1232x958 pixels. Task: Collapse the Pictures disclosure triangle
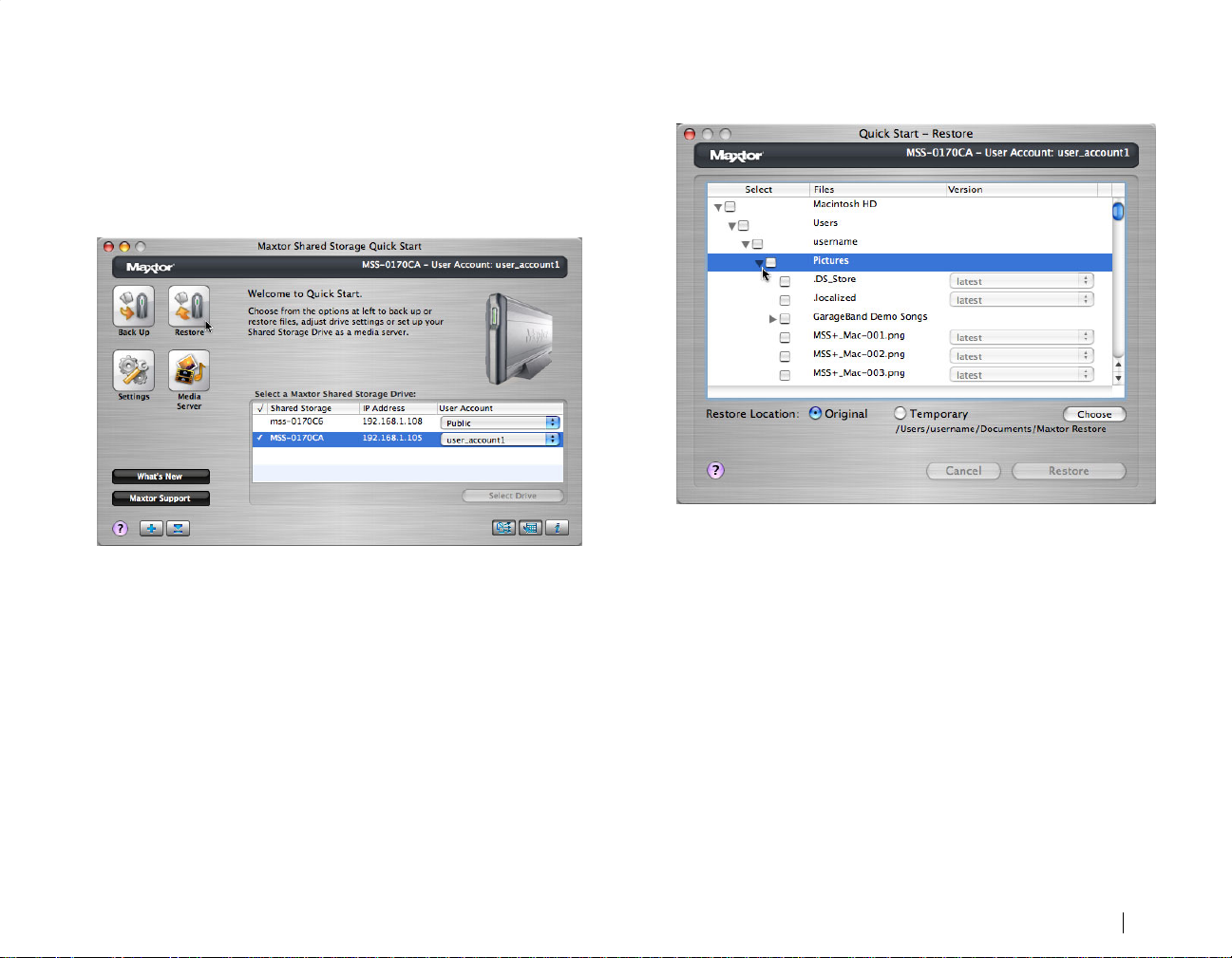coord(759,263)
